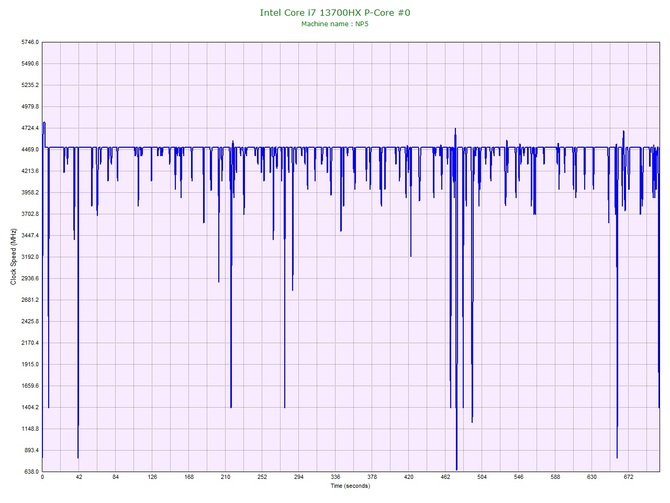Click the 1148.8 y-axis value

click(30, 429)
